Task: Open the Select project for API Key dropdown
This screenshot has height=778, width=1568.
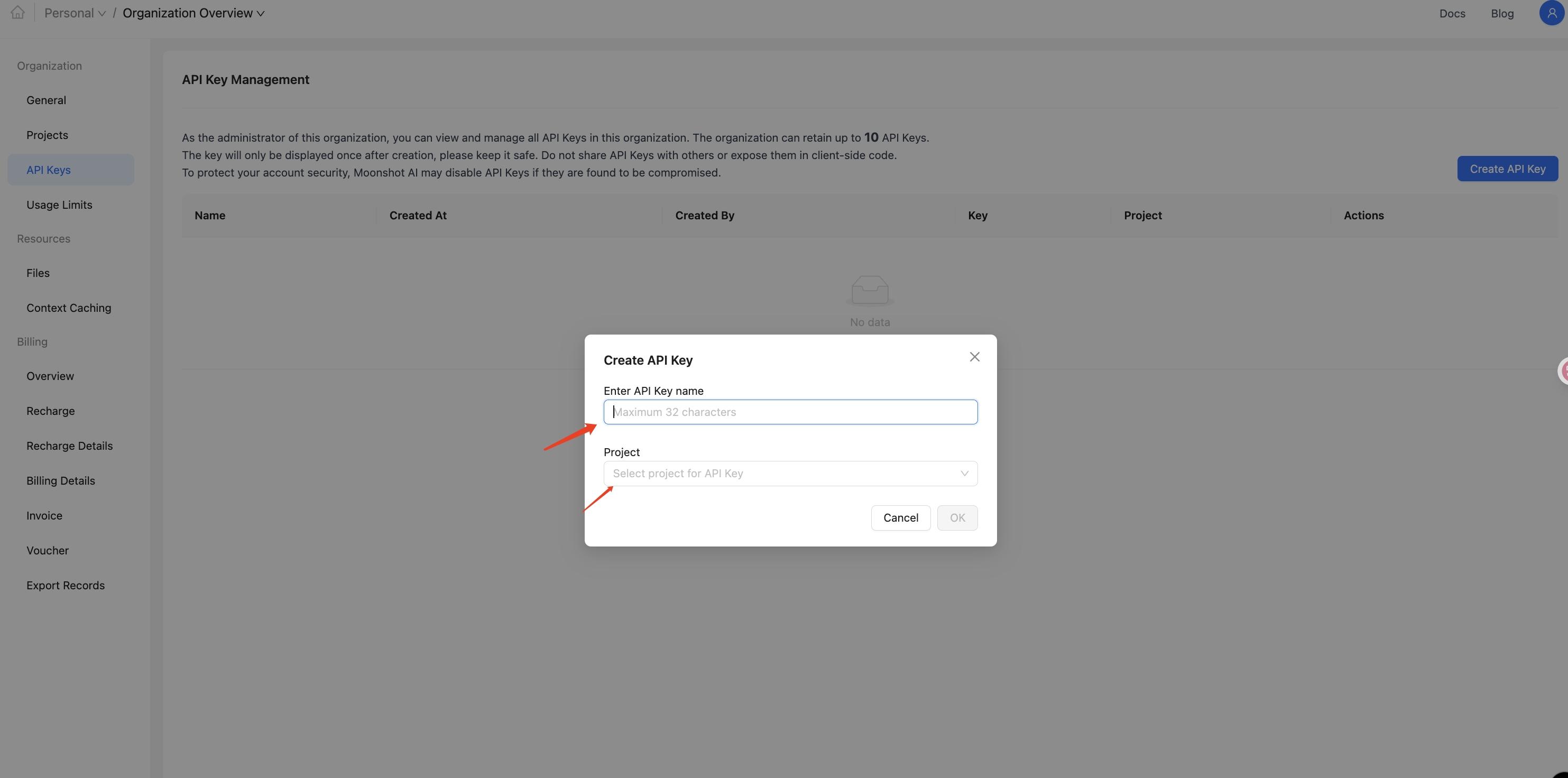Action: (x=790, y=474)
